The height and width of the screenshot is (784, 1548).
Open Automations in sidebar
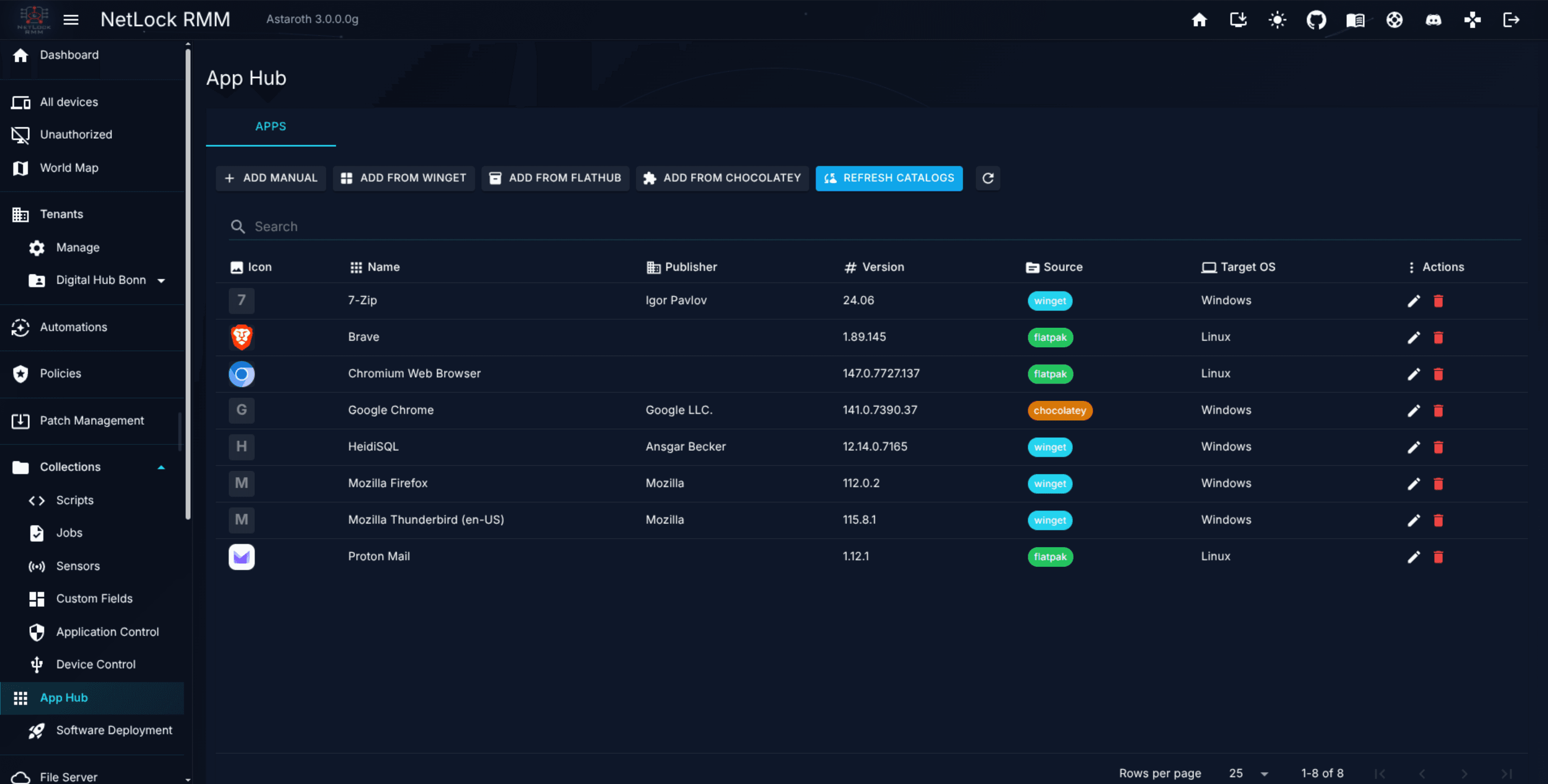pos(92,327)
